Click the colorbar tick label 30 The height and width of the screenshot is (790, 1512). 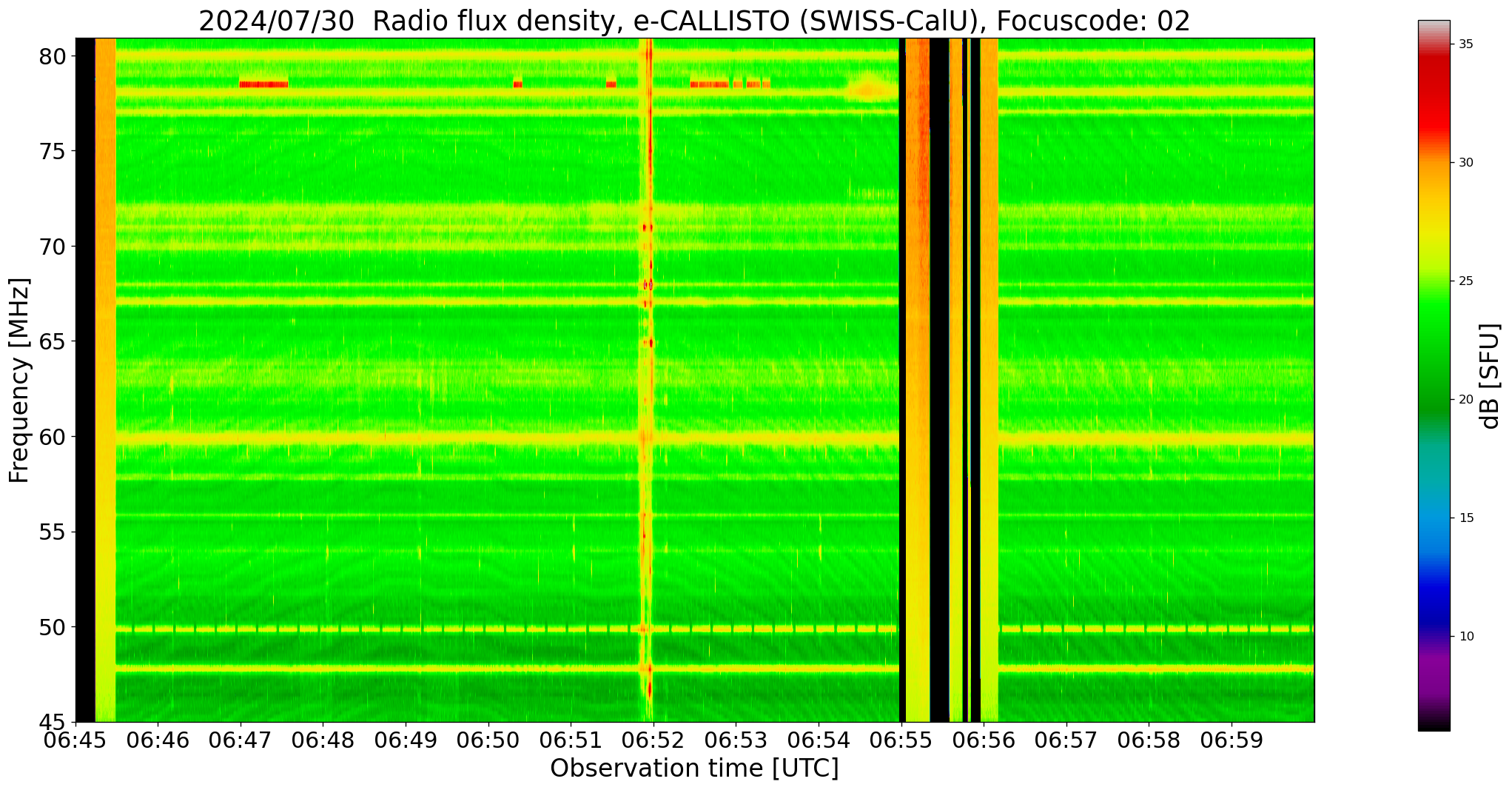pos(1466,163)
